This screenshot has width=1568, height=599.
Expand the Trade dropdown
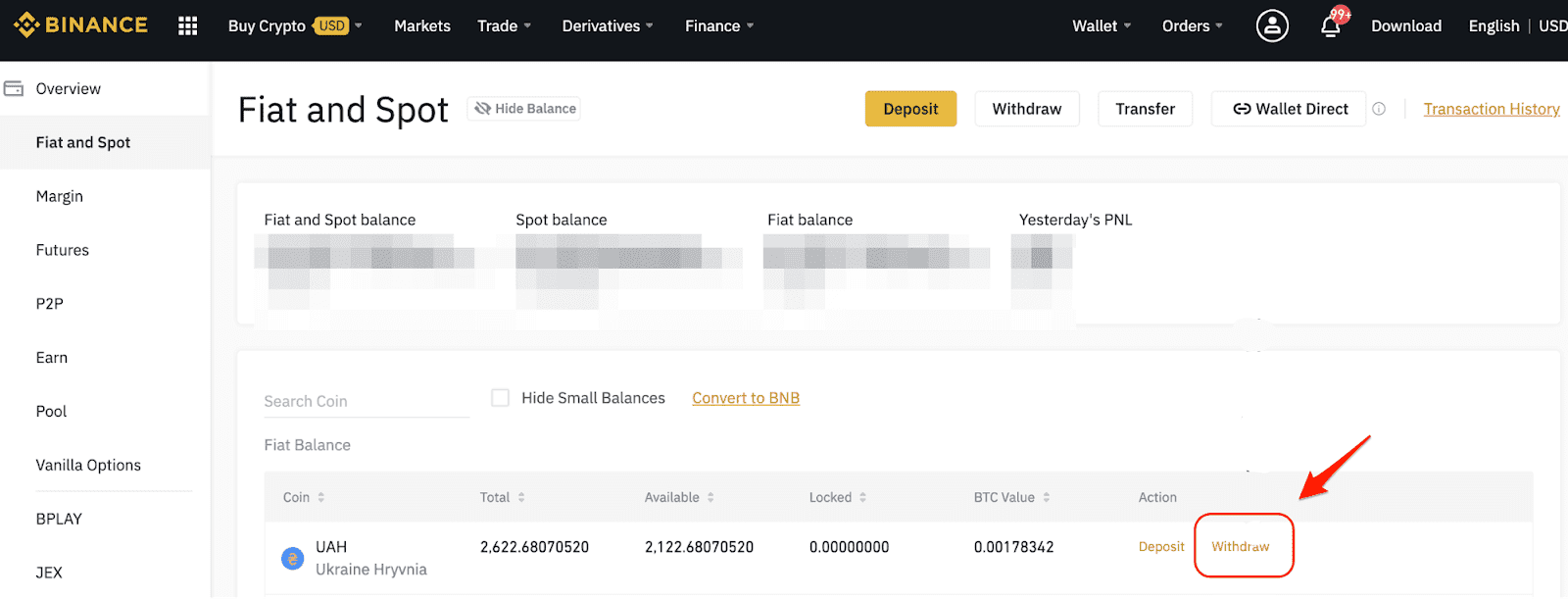[504, 26]
